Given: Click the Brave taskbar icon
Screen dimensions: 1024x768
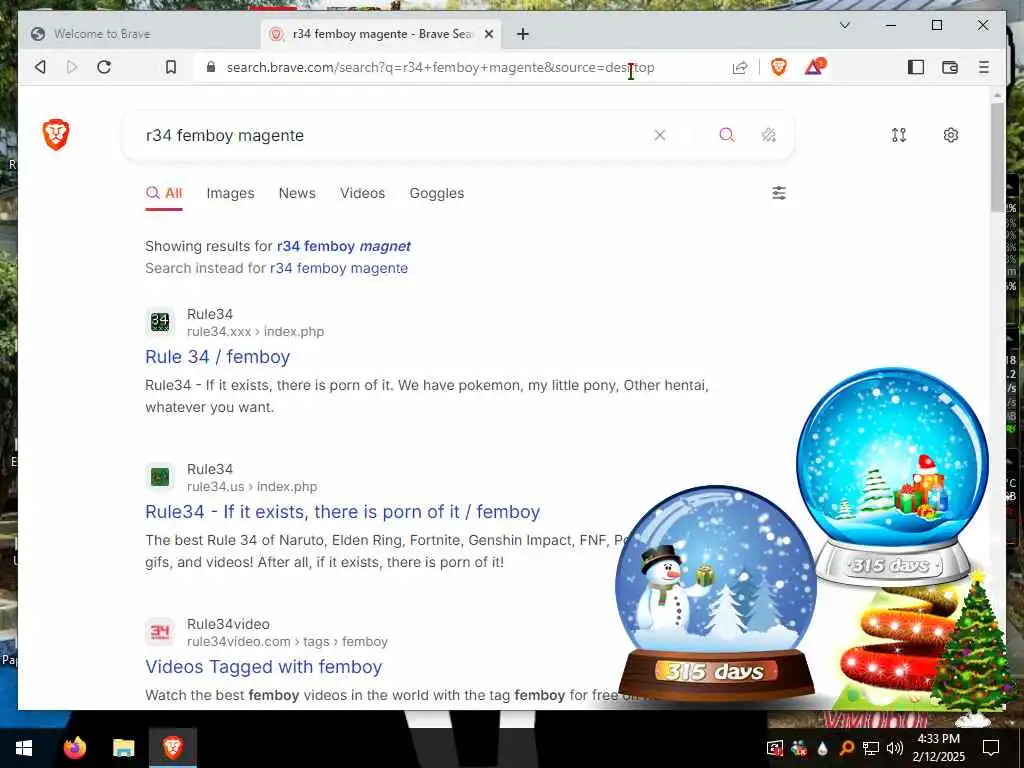Looking at the screenshot, I should [x=173, y=748].
